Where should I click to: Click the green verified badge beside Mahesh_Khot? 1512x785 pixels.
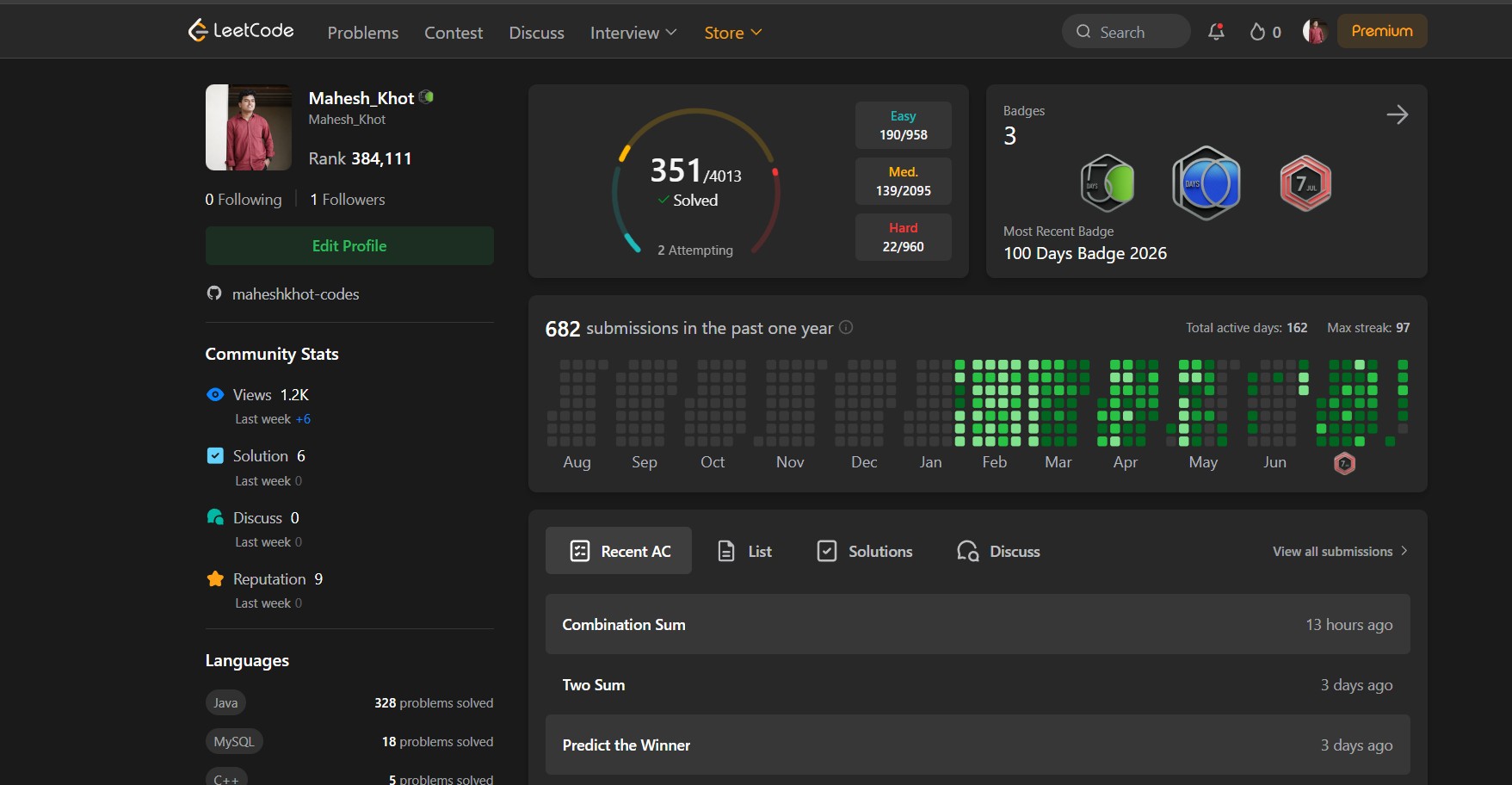coord(426,97)
